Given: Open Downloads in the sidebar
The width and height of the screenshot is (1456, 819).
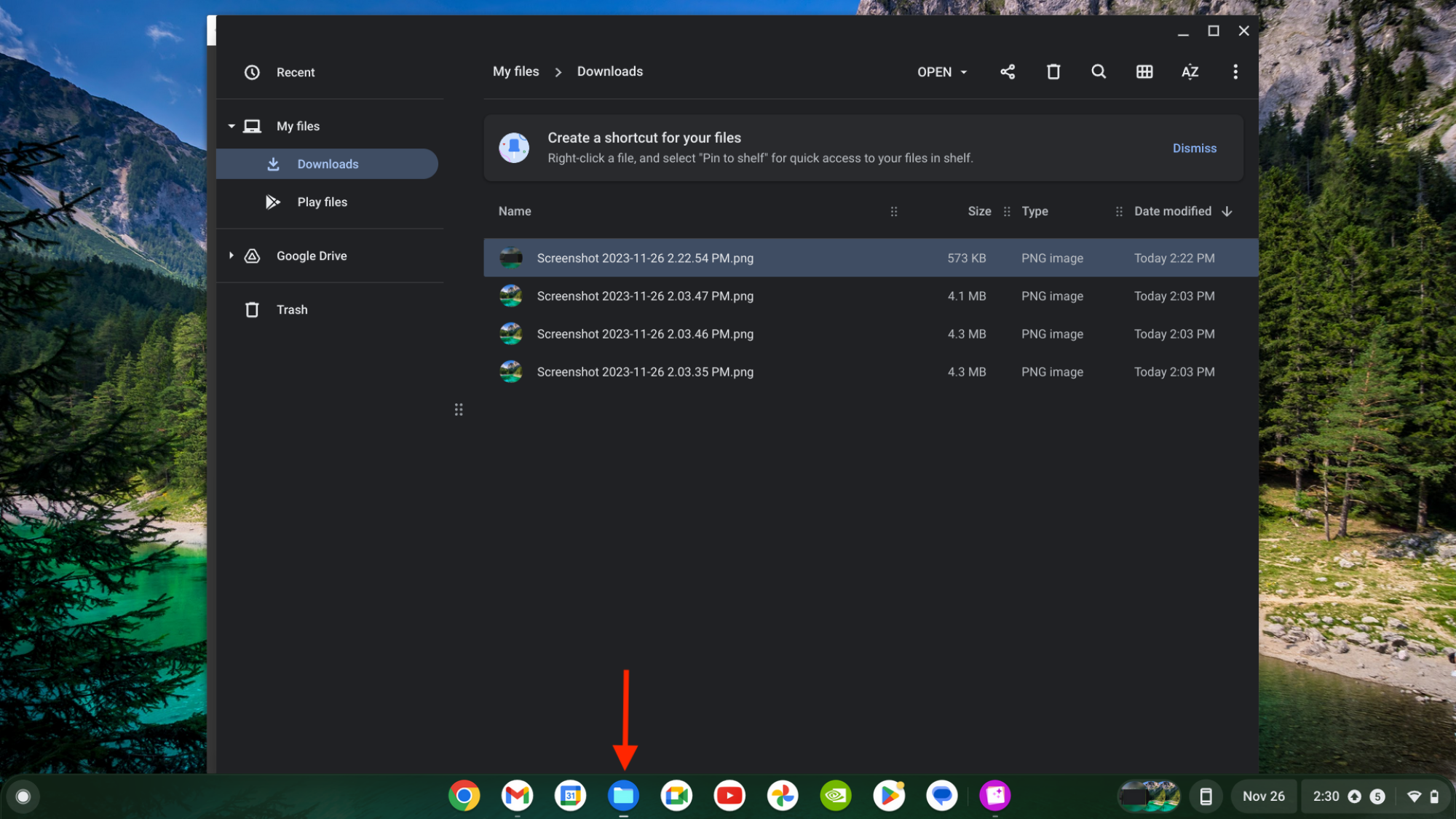Looking at the screenshot, I should point(328,164).
